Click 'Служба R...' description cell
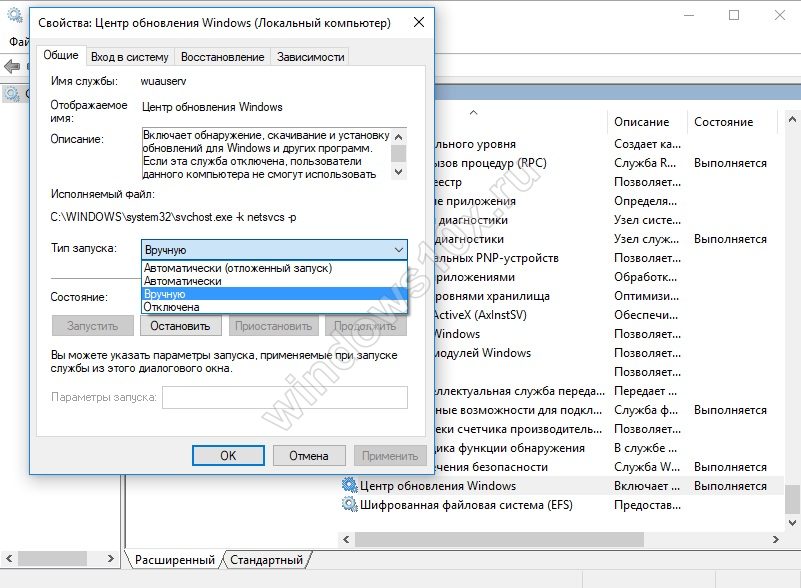Screen dimensions: 801x588 click(x=645, y=163)
